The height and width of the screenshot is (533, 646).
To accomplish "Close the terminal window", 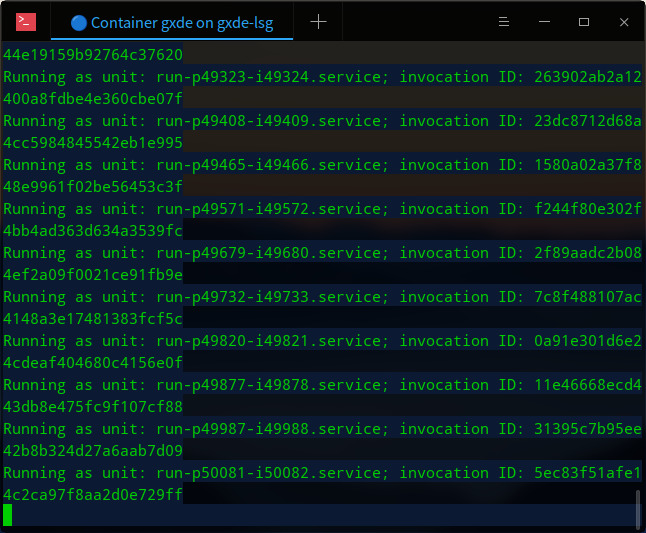I will (623, 22).
